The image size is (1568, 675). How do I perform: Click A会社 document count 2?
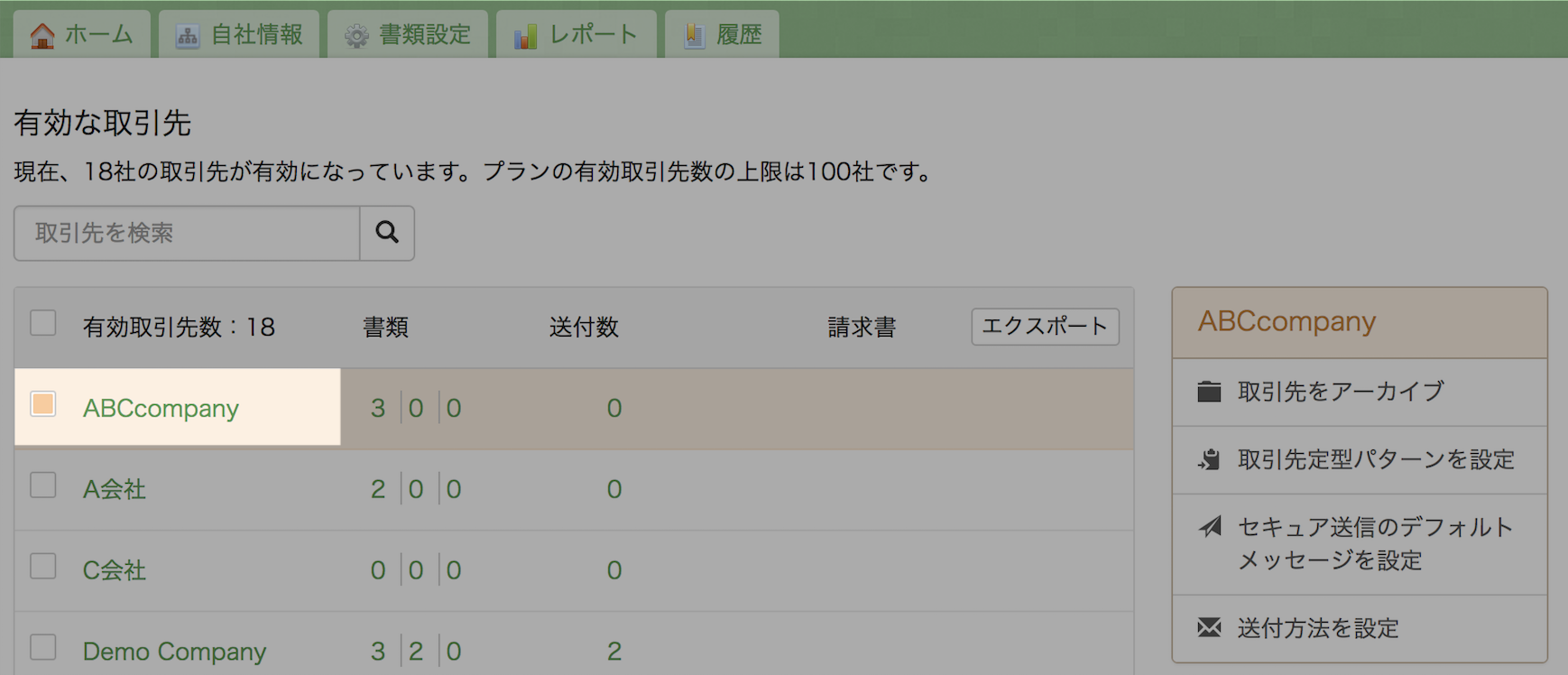(378, 489)
